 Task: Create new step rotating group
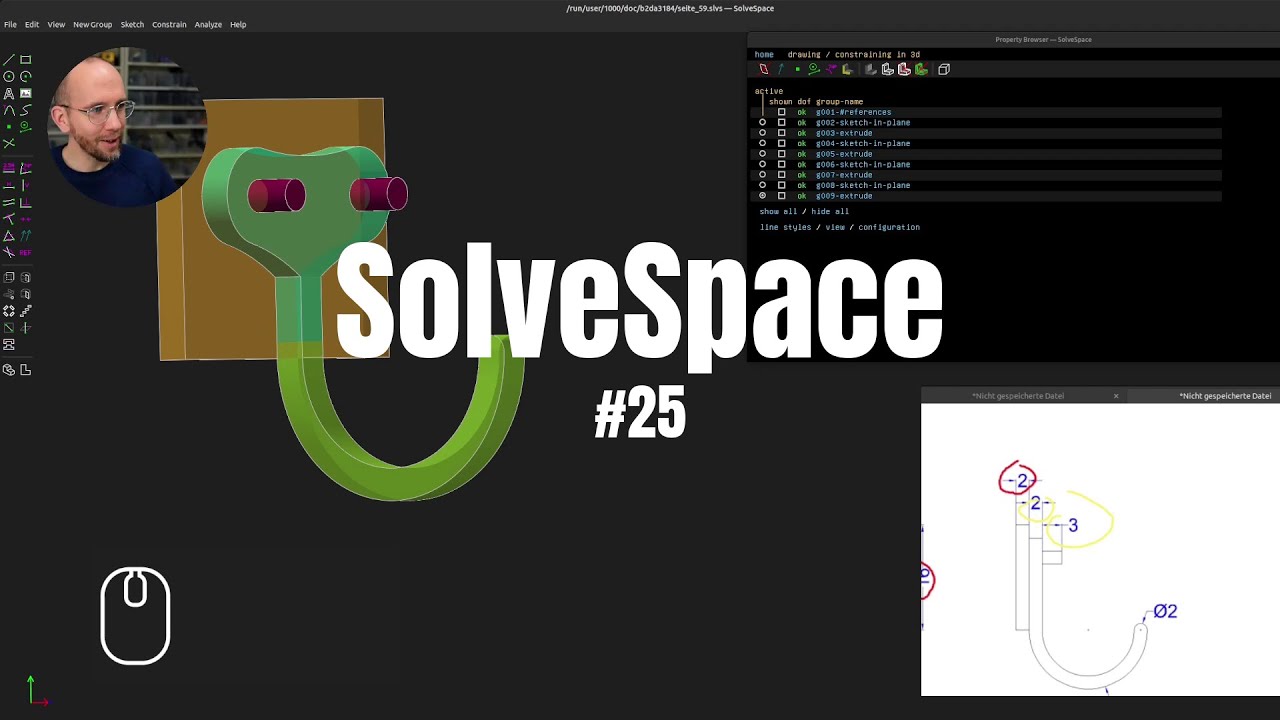point(9,311)
